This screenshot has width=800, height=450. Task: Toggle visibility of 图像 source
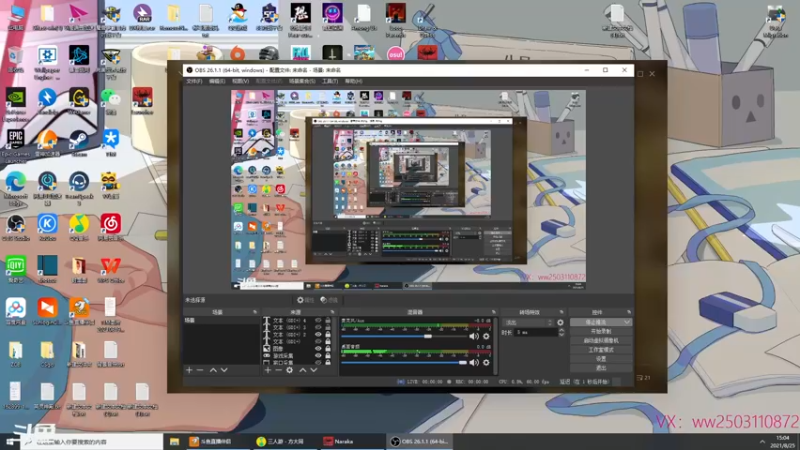[318, 348]
